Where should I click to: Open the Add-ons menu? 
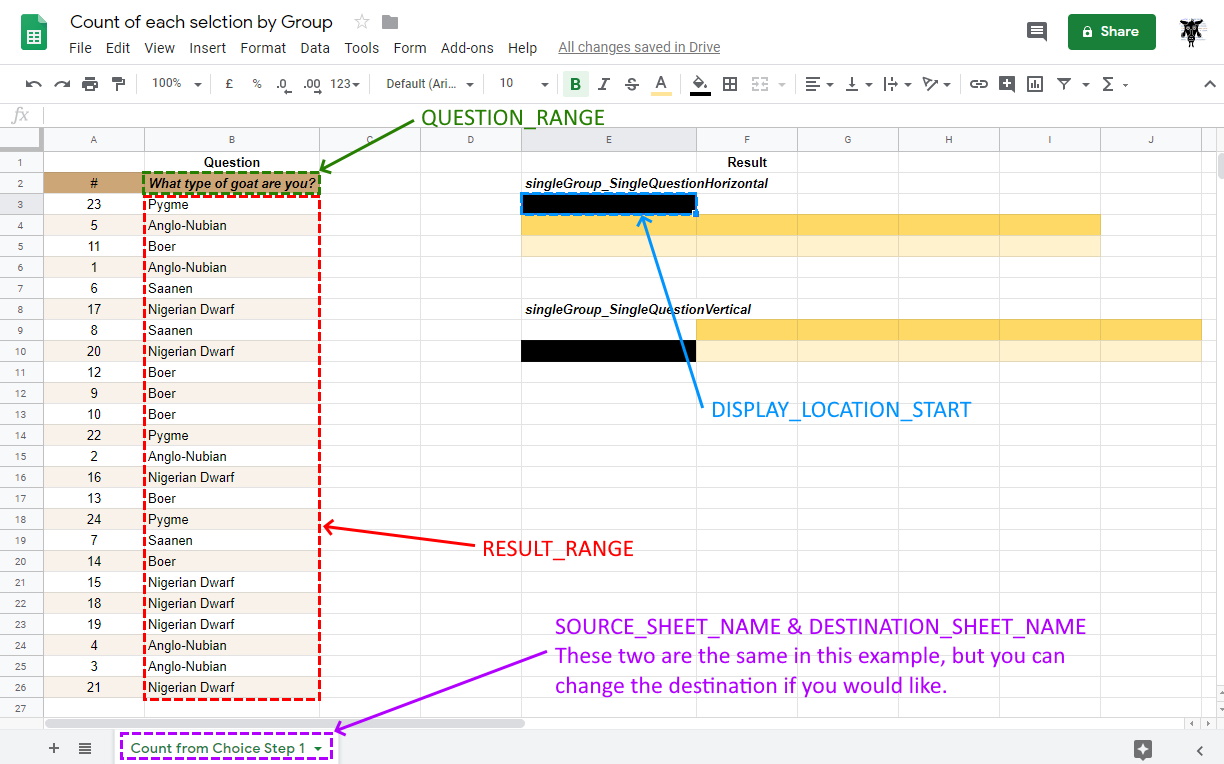tap(467, 48)
